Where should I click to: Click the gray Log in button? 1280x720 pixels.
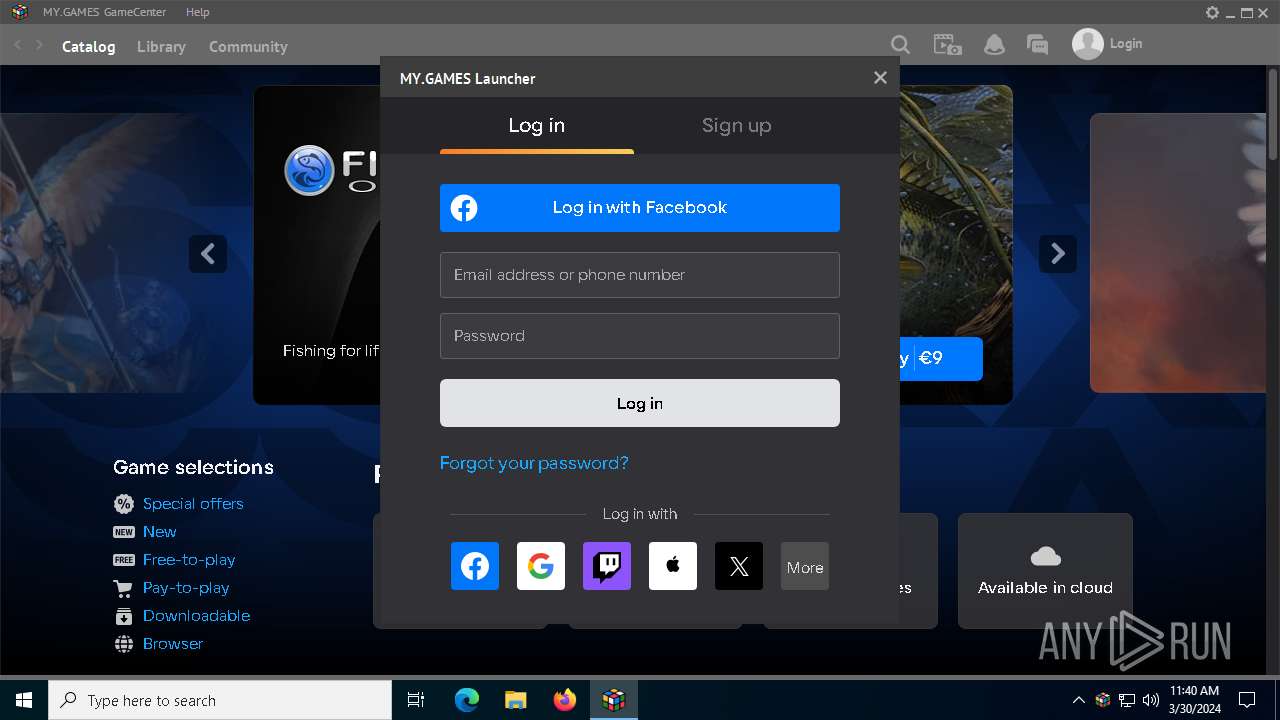640,403
